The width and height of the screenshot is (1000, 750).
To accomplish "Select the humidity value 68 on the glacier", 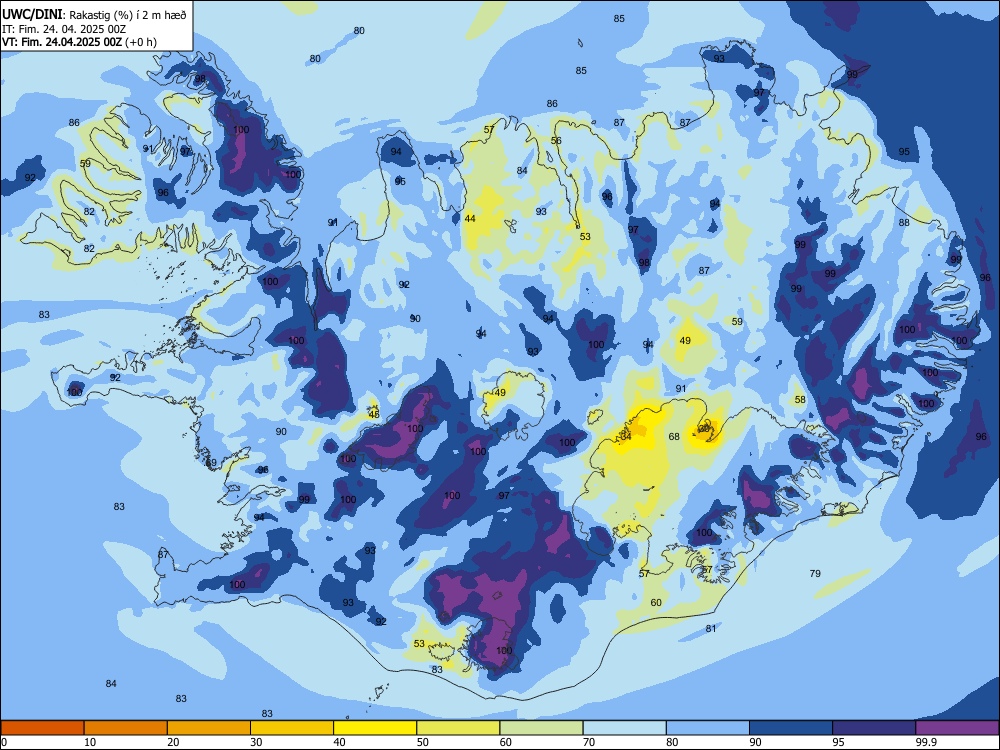I will pos(674,437).
